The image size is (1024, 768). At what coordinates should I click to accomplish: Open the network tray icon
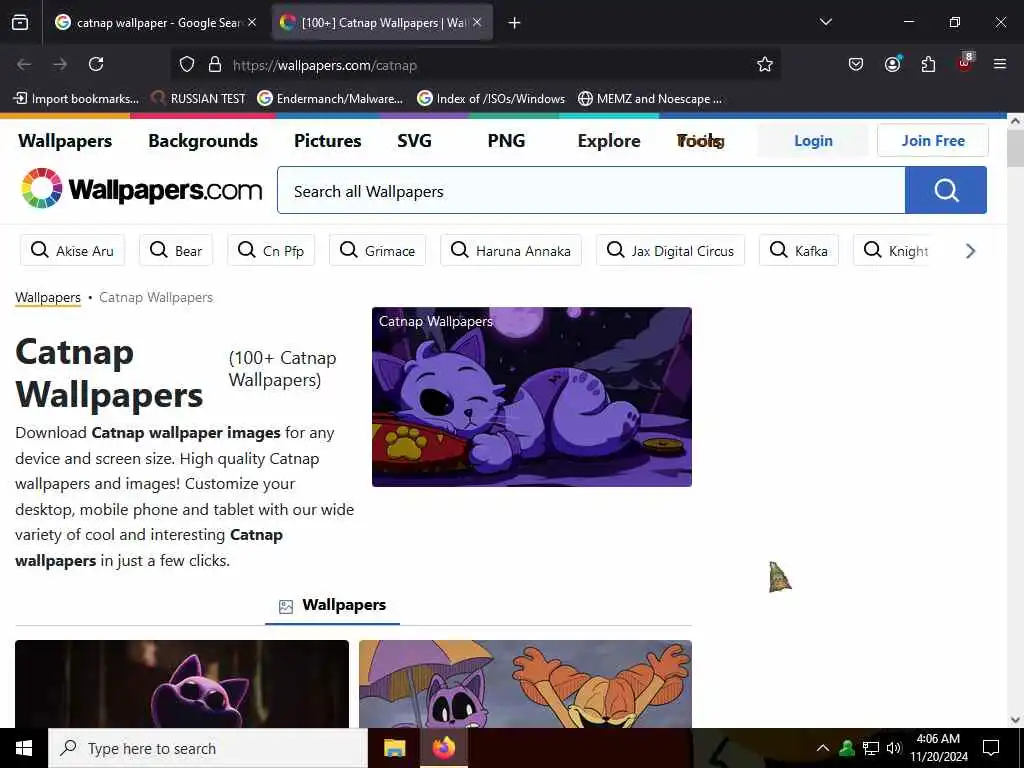point(871,748)
